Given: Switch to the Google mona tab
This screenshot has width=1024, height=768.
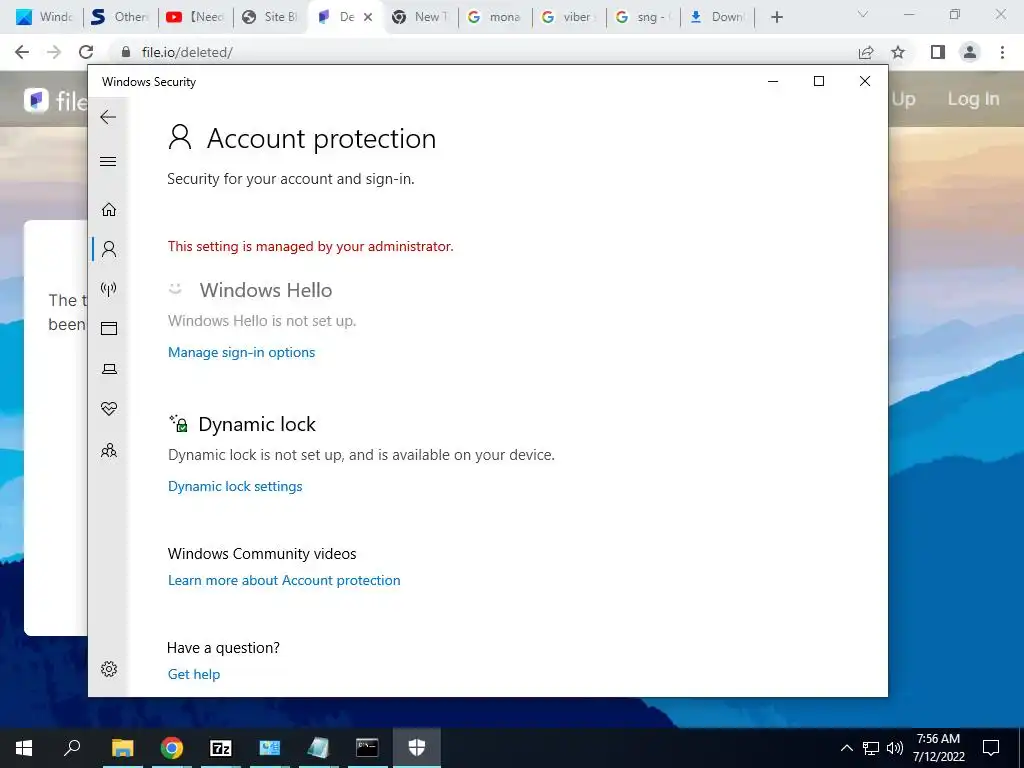Looking at the screenshot, I should point(494,17).
